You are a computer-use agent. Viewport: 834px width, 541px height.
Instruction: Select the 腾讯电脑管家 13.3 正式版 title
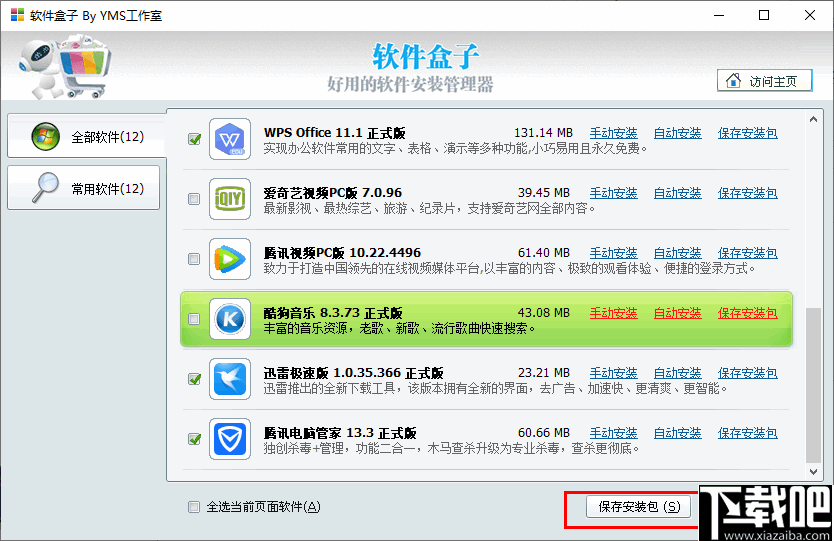[340, 434]
